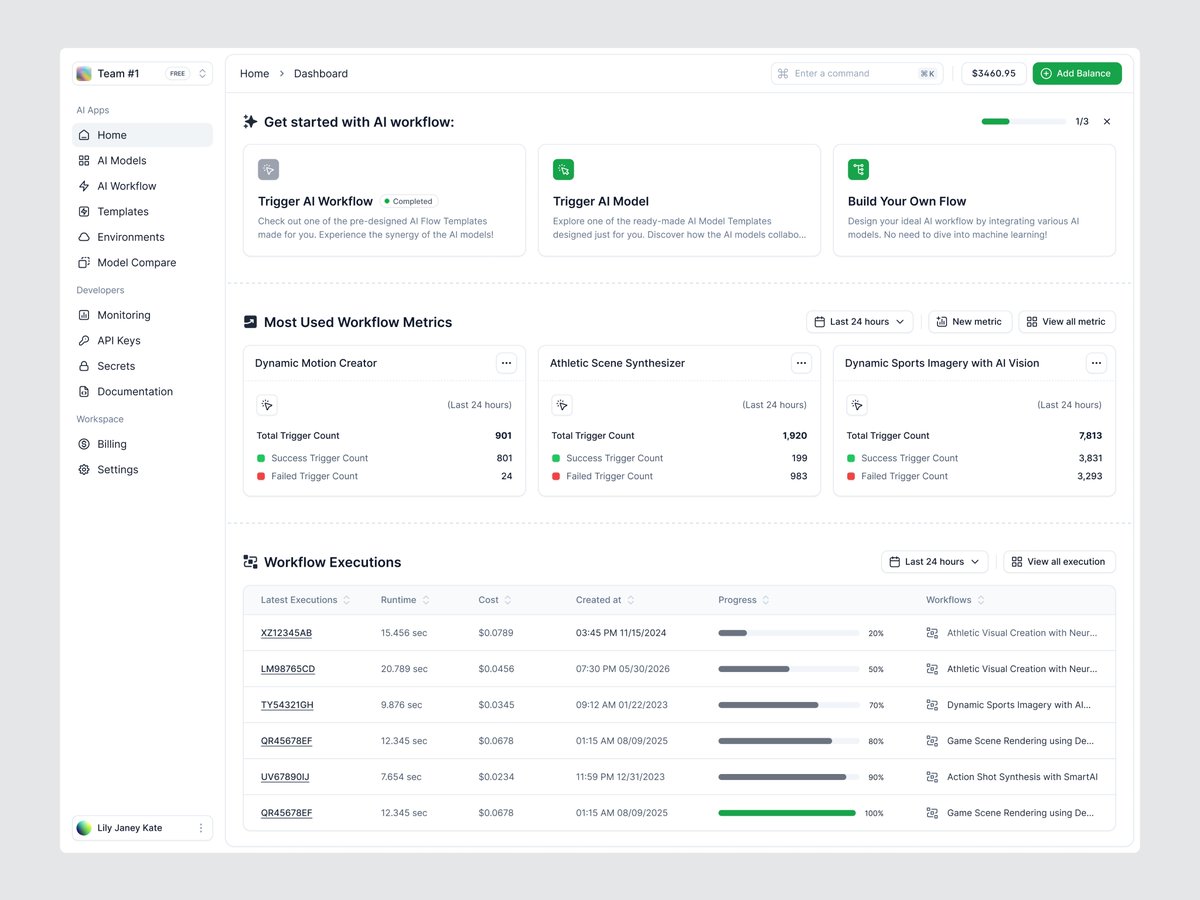
Task: Click the $3460.95 balance button
Action: click(994, 73)
